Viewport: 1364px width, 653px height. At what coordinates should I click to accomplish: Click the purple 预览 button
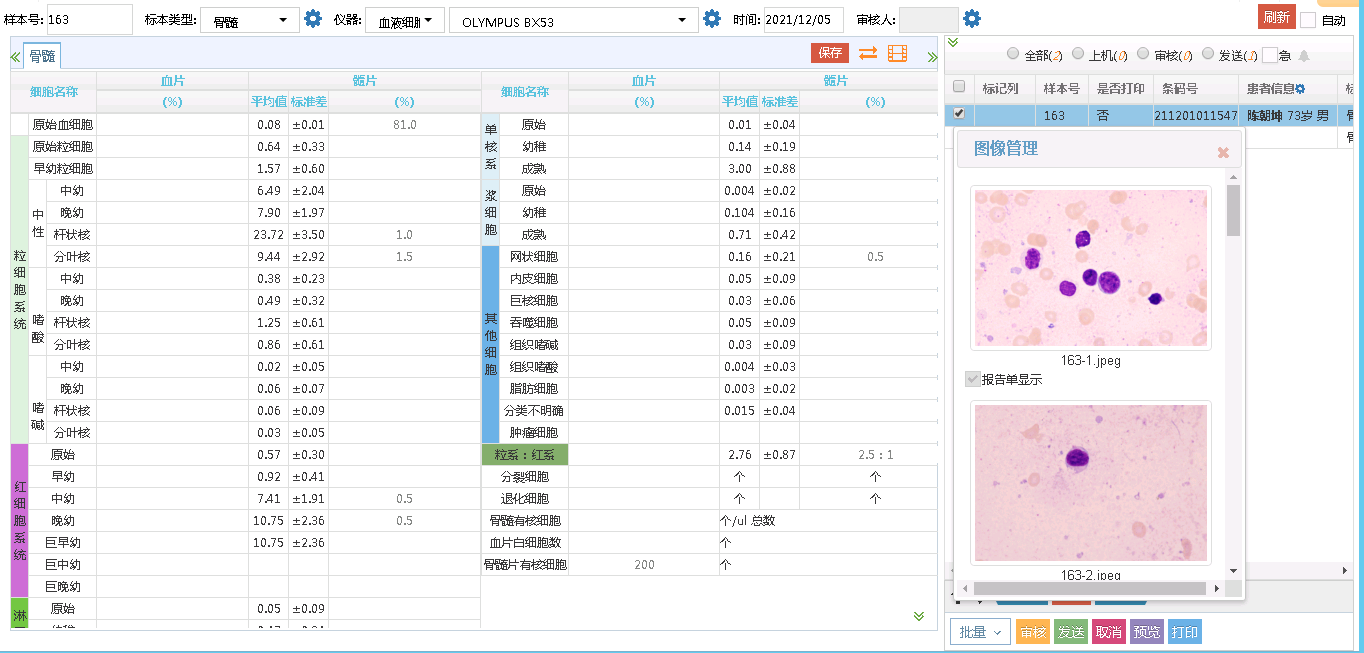tap(1146, 631)
